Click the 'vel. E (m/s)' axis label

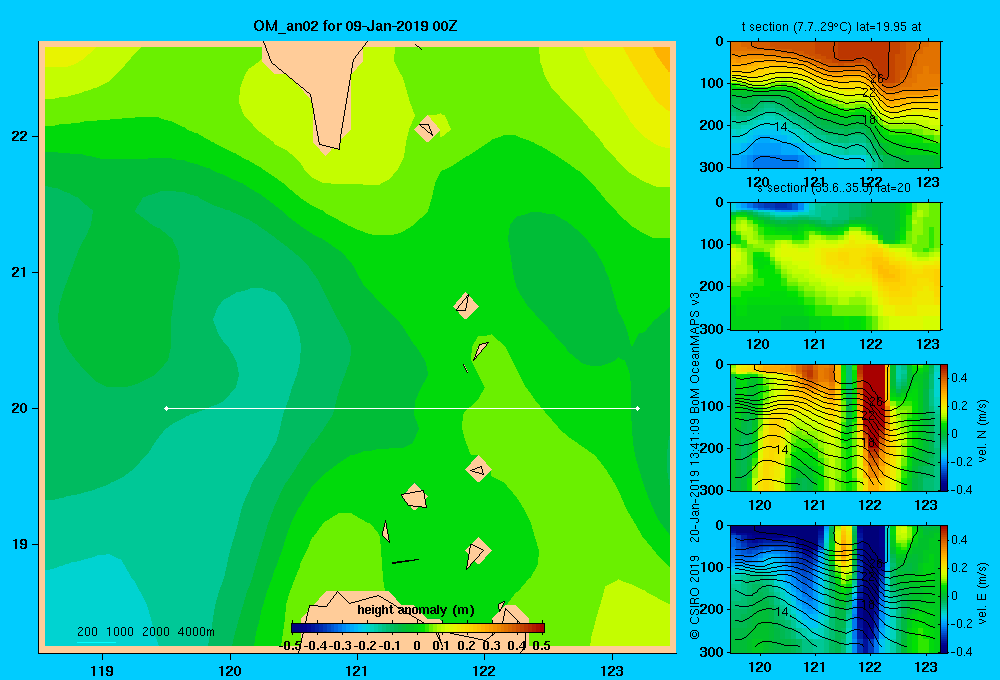(x=982, y=593)
